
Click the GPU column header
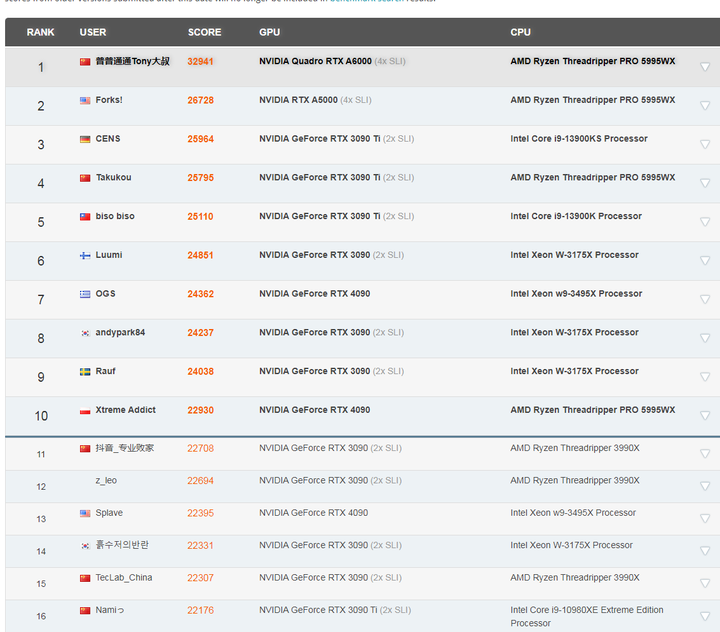click(x=269, y=32)
